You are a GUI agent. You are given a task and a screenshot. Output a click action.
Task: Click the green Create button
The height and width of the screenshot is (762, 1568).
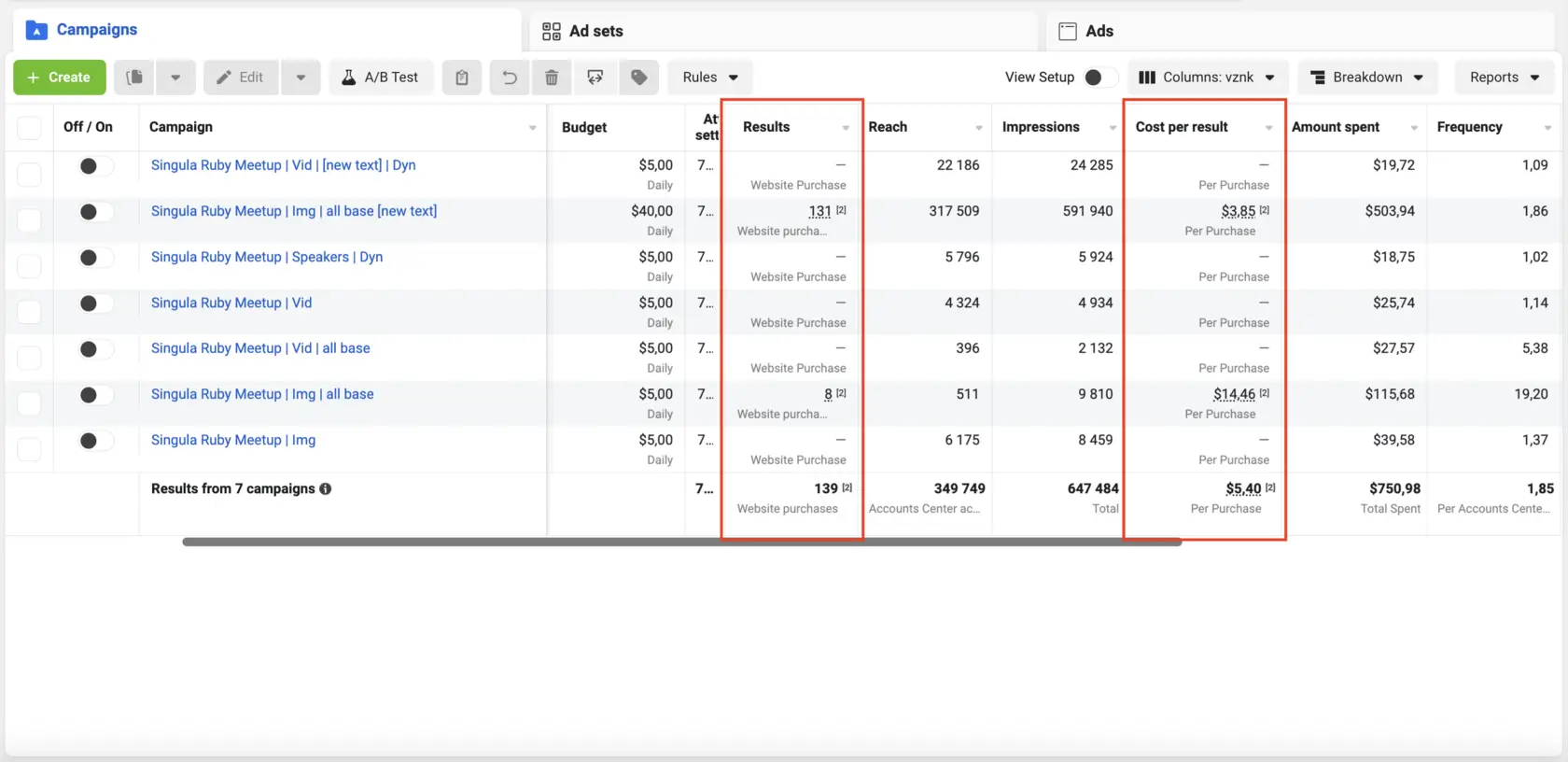click(x=60, y=78)
